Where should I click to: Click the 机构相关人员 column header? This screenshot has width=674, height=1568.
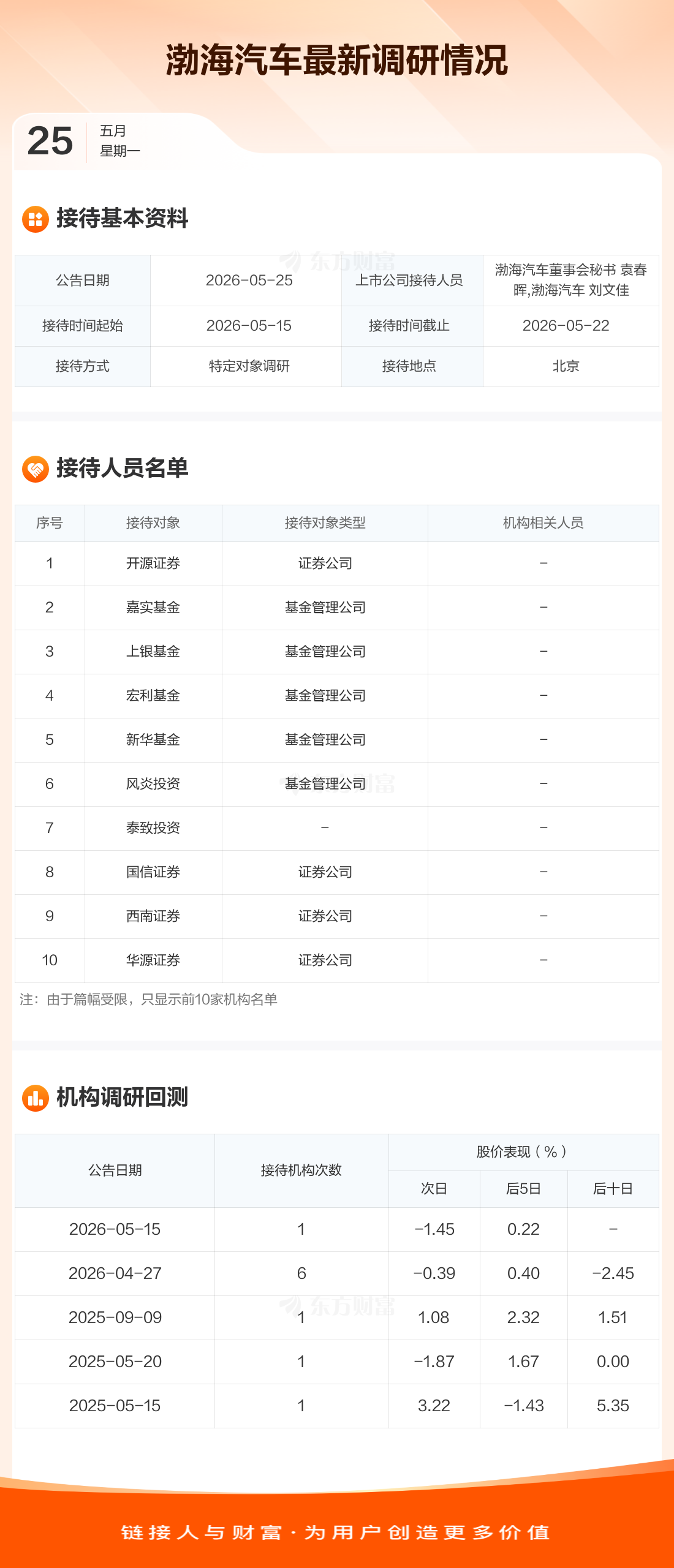[543, 523]
